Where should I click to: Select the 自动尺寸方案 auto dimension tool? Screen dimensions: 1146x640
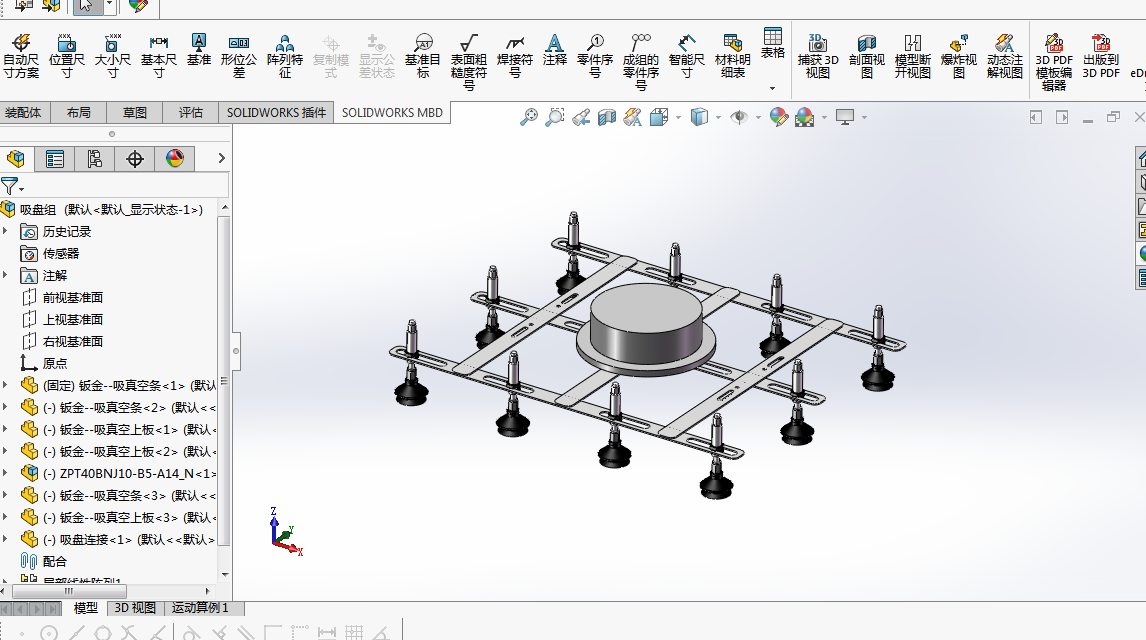coord(21,56)
